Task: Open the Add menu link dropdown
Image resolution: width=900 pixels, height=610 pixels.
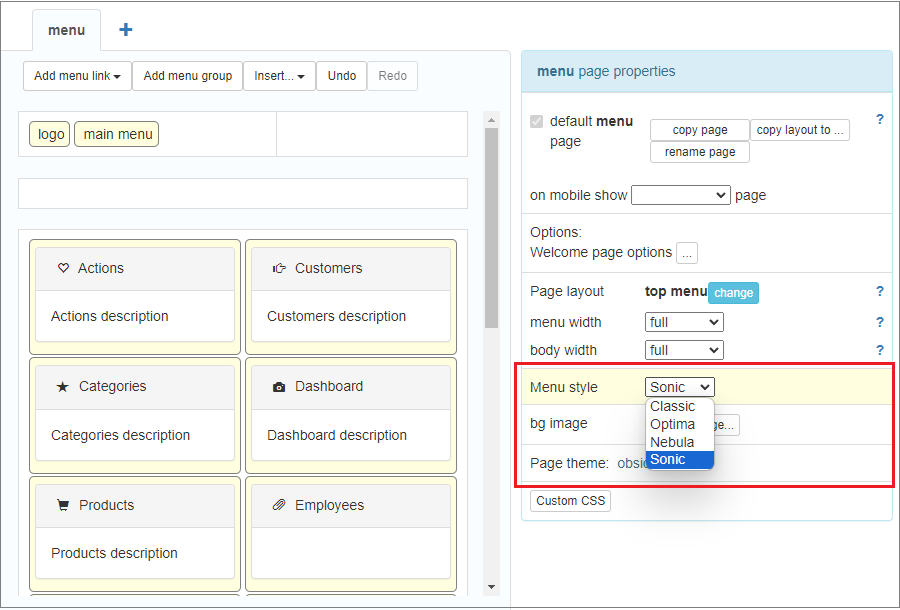Action: [x=77, y=76]
